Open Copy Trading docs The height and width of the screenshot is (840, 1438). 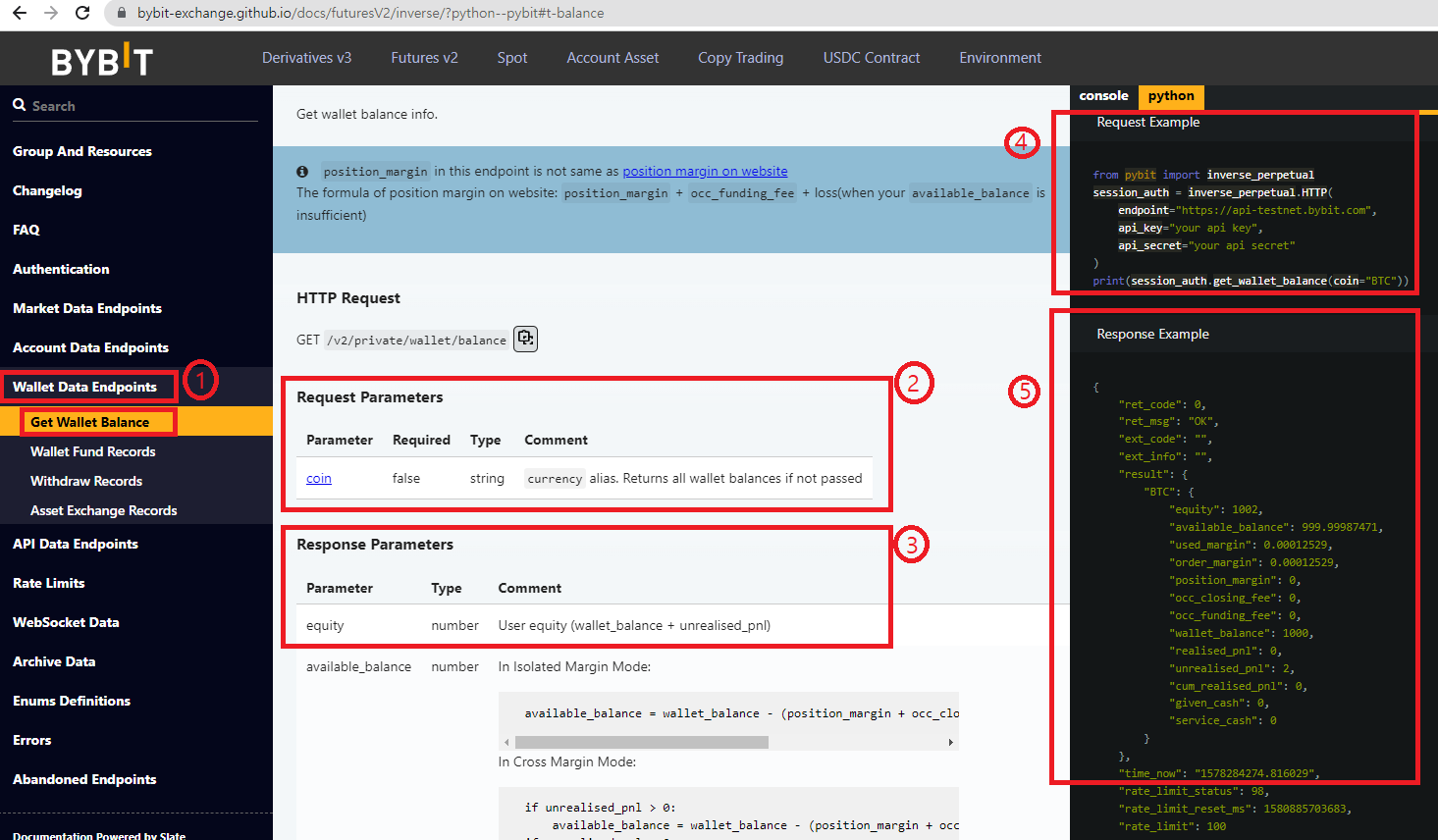[x=741, y=58]
